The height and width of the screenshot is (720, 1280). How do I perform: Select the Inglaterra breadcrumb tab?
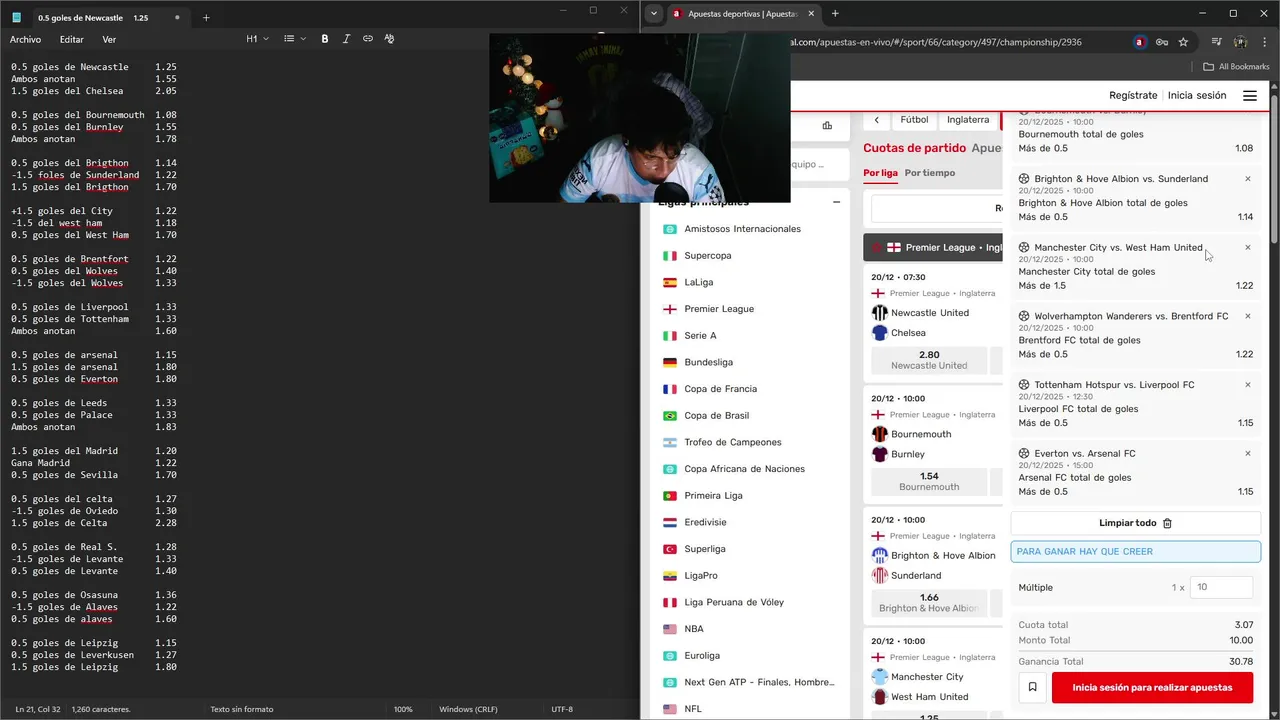click(x=968, y=120)
